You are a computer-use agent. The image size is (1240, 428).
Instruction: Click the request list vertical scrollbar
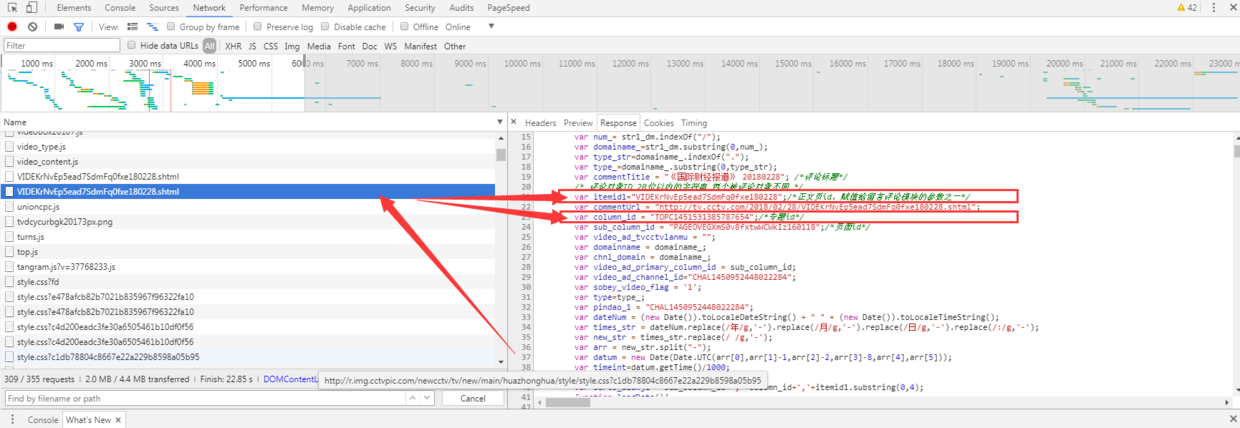coord(501,155)
